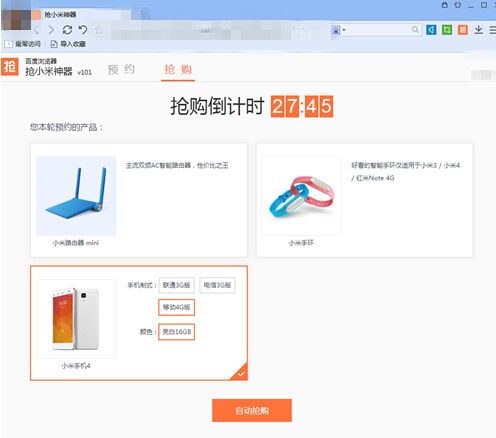Open the 最常访问 bookmark folder
Screen dimensions: 496x438
pos(23,44)
